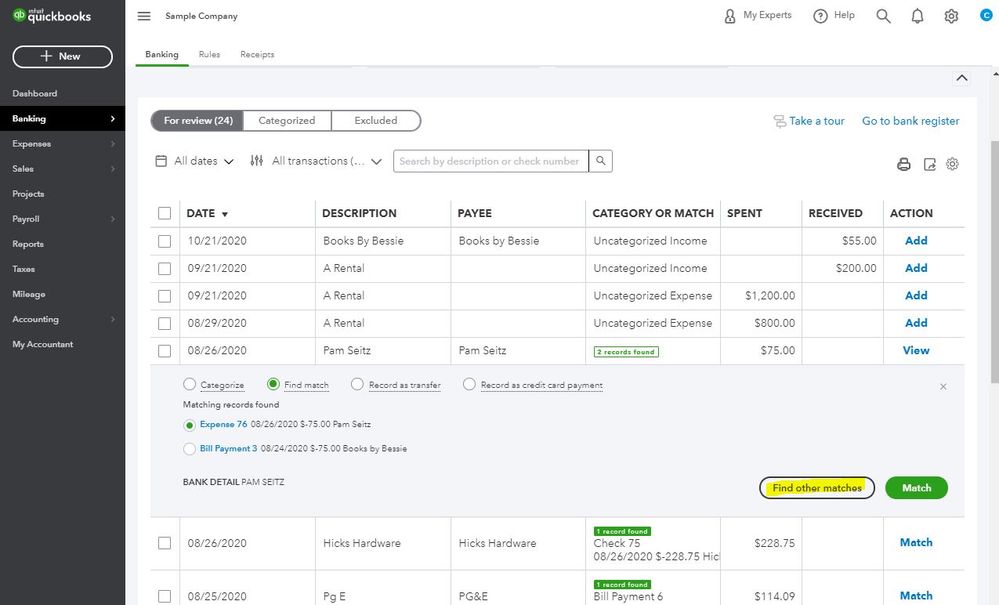Check the Pam Seitz row checkbox
This screenshot has width=999, height=605.
click(164, 351)
